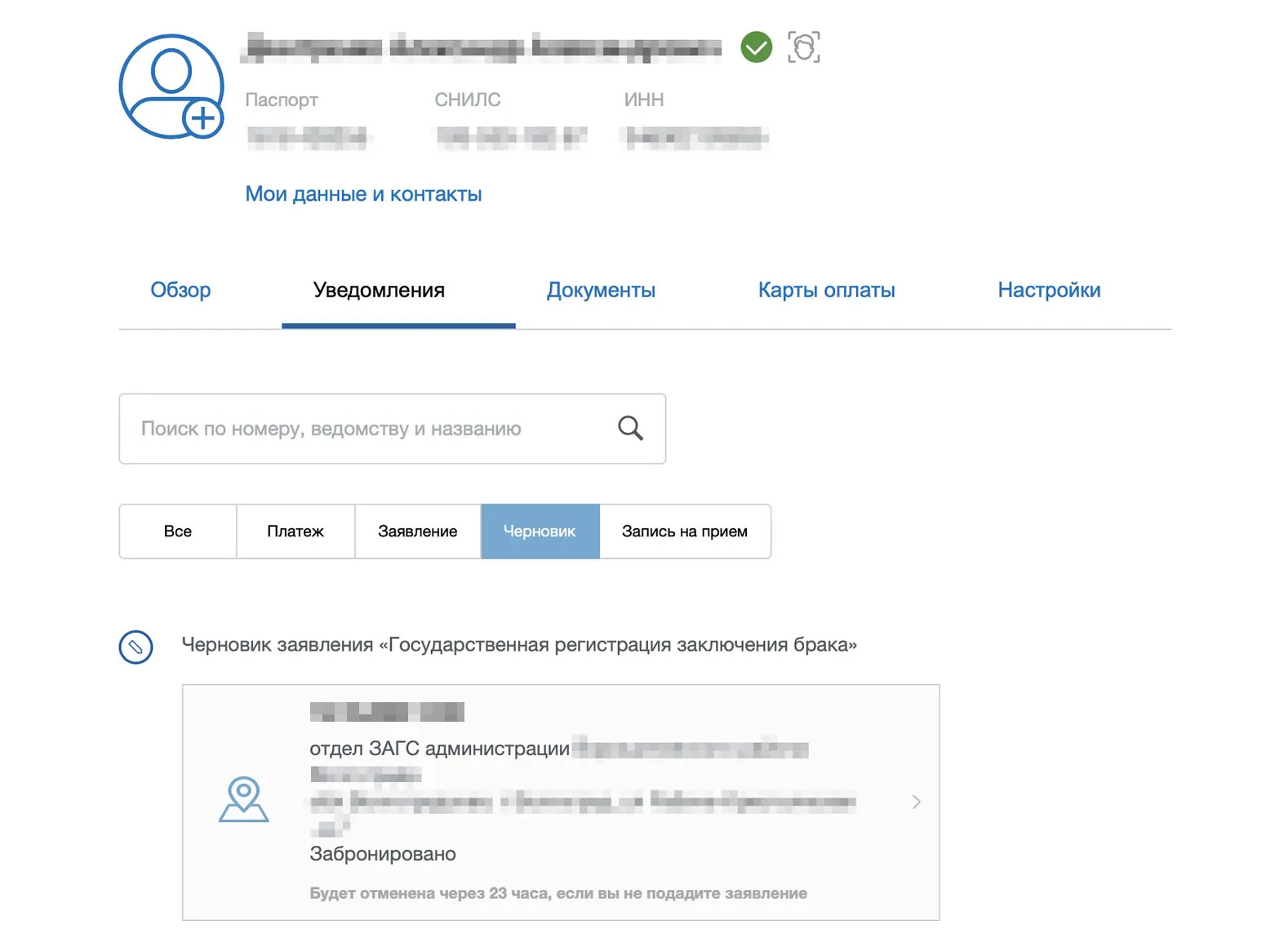Screen dimensions: 1275x952
Task: Open the marriage registration draft title
Action: pyautogui.click(x=519, y=645)
